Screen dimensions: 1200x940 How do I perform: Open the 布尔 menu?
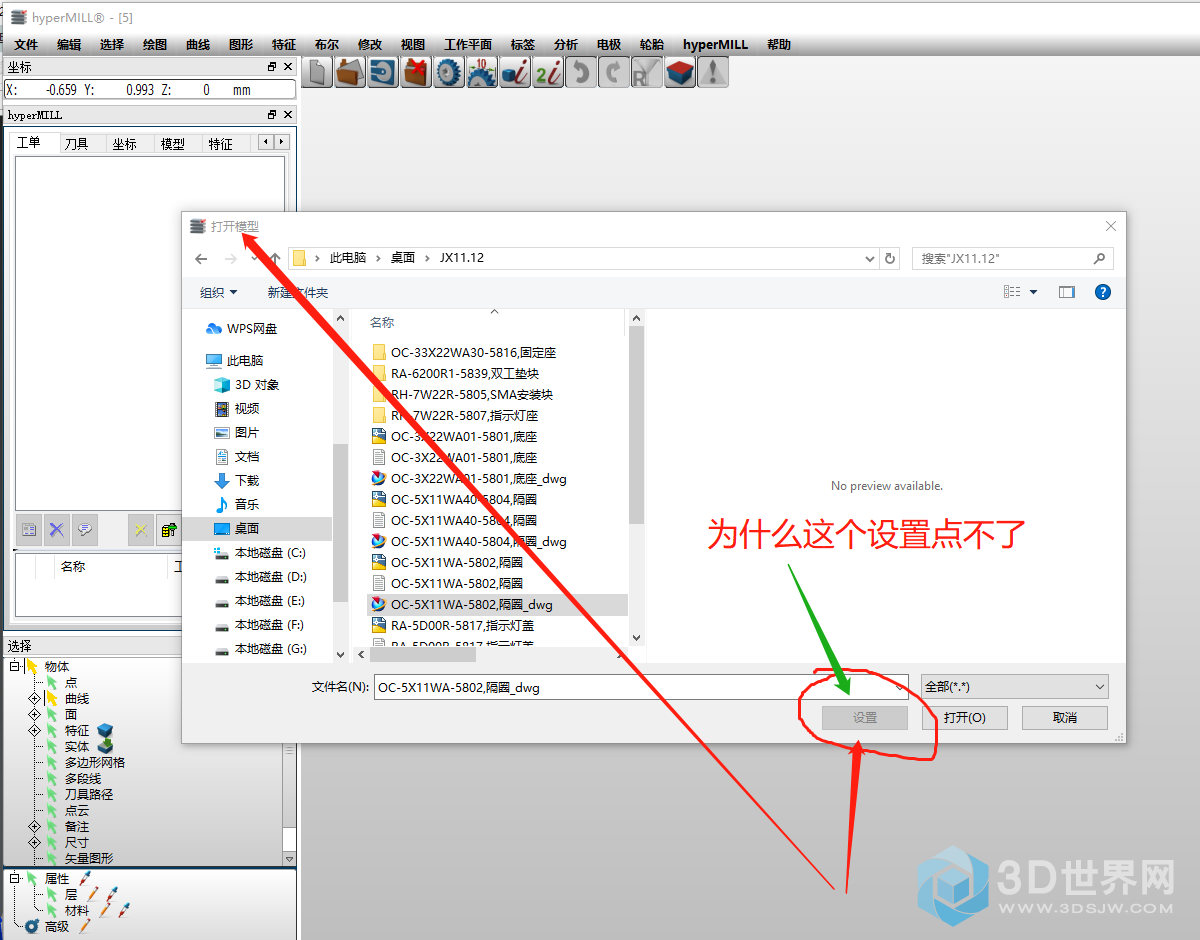(327, 45)
